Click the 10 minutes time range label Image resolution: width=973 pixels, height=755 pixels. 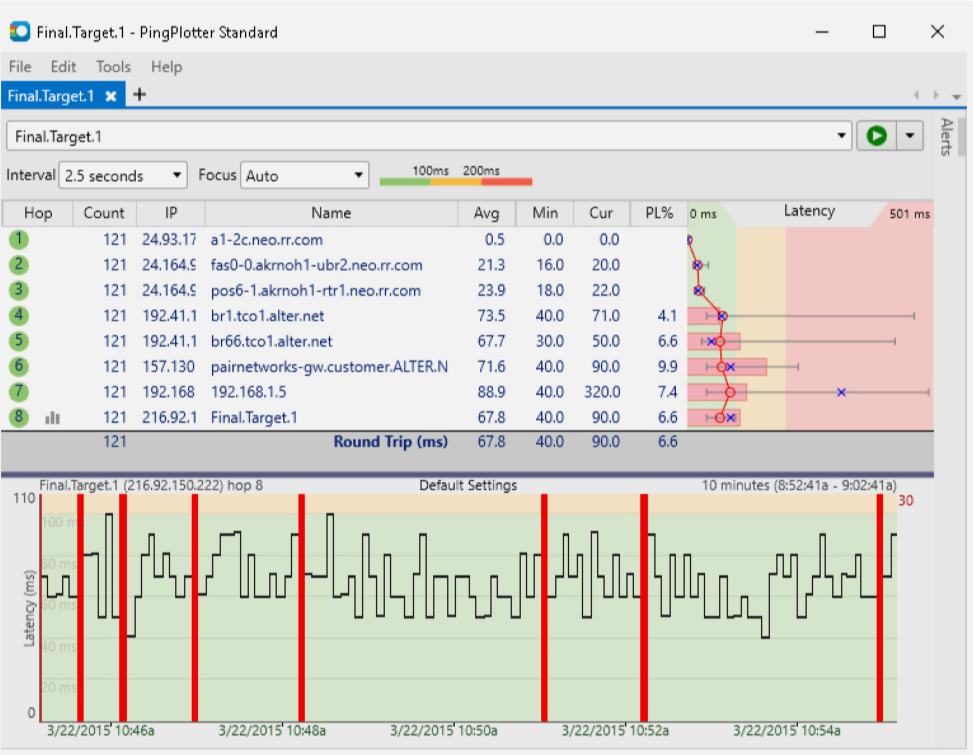click(799, 485)
